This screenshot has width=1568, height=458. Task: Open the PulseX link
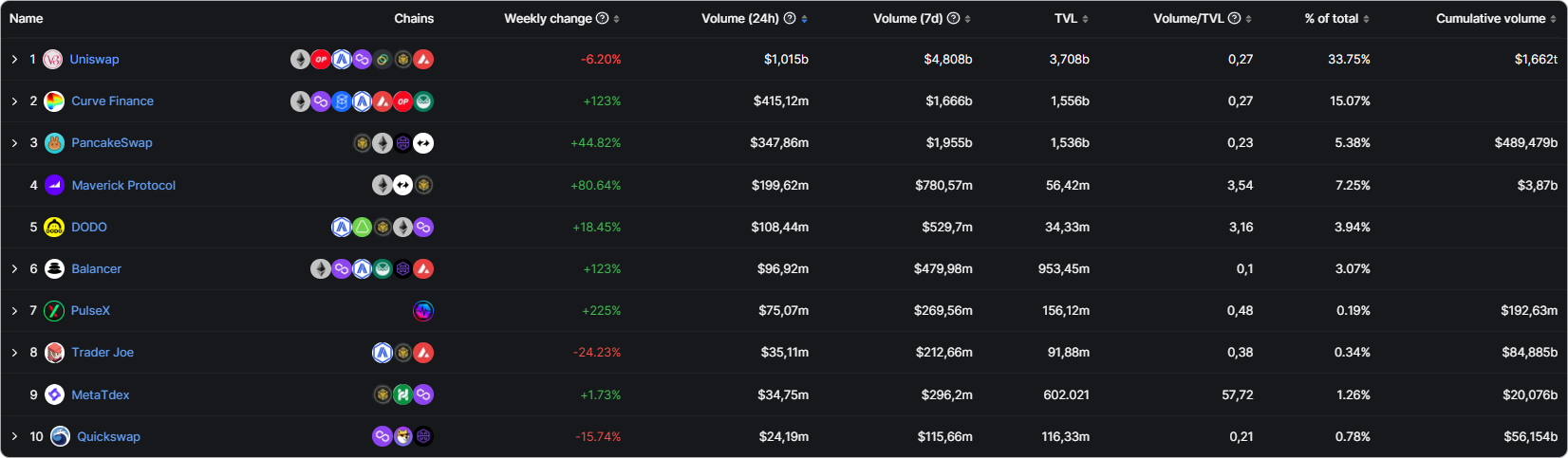click(x=90, y=311)
